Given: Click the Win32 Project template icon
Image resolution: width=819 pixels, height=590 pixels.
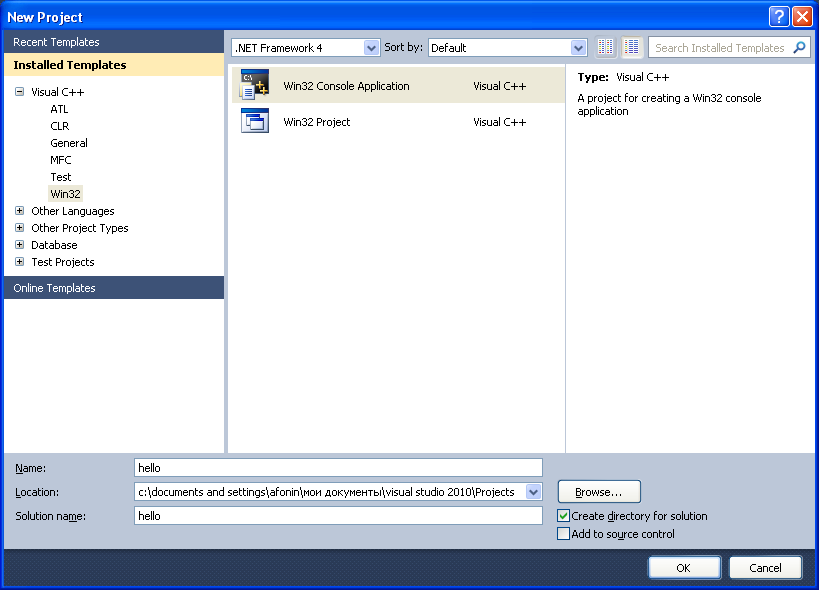Looking at the screenshot, I should pyautogui.click(x=255, y=121).
